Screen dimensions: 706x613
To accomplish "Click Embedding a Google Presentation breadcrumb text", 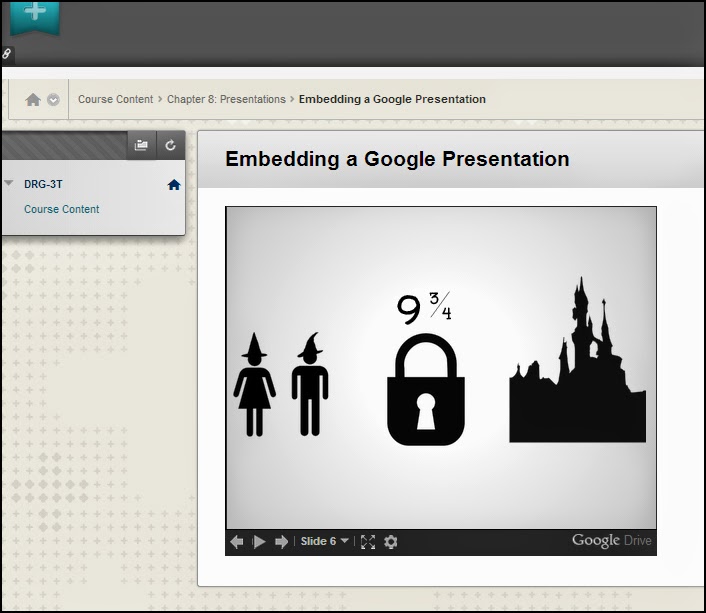I will coord(392,99).
